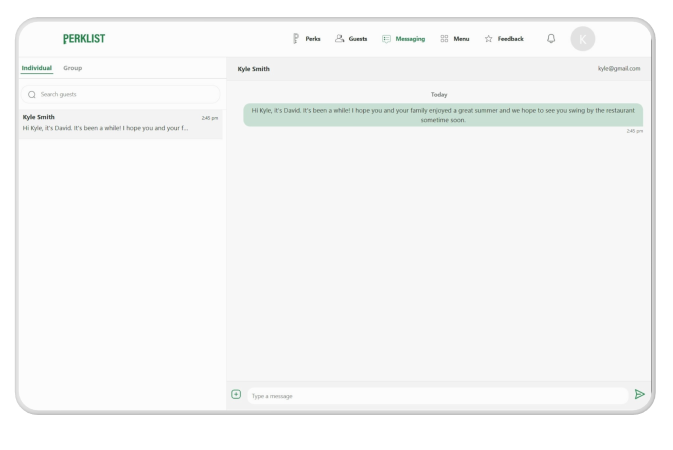Go to the Feedback page
Image resolution: width=673 pixels, height=450 pixels.
511,39
